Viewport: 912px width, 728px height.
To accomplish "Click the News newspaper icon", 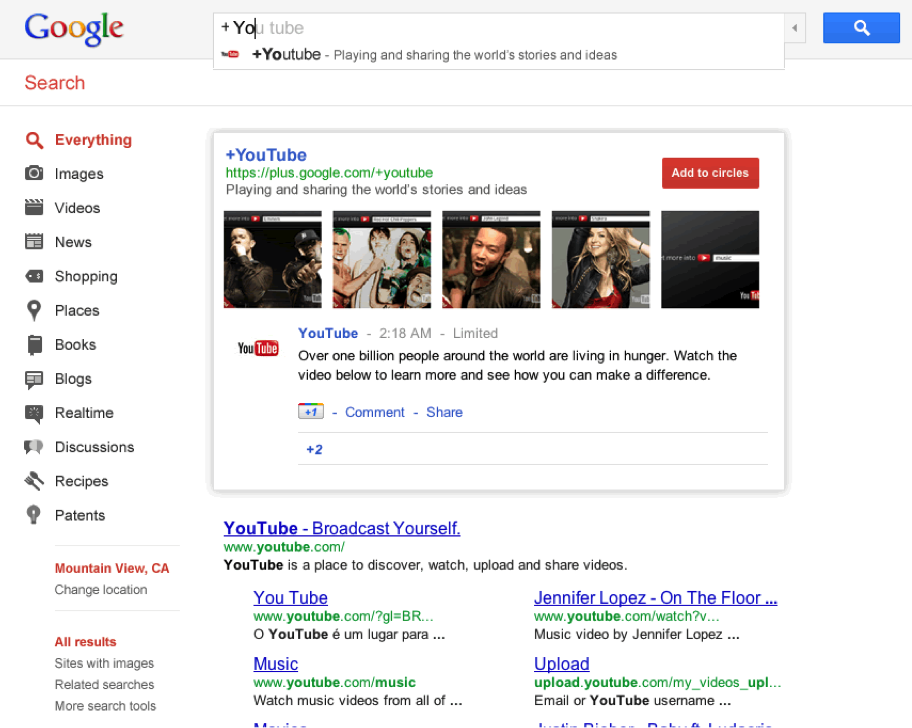I will tap(34, 241).
